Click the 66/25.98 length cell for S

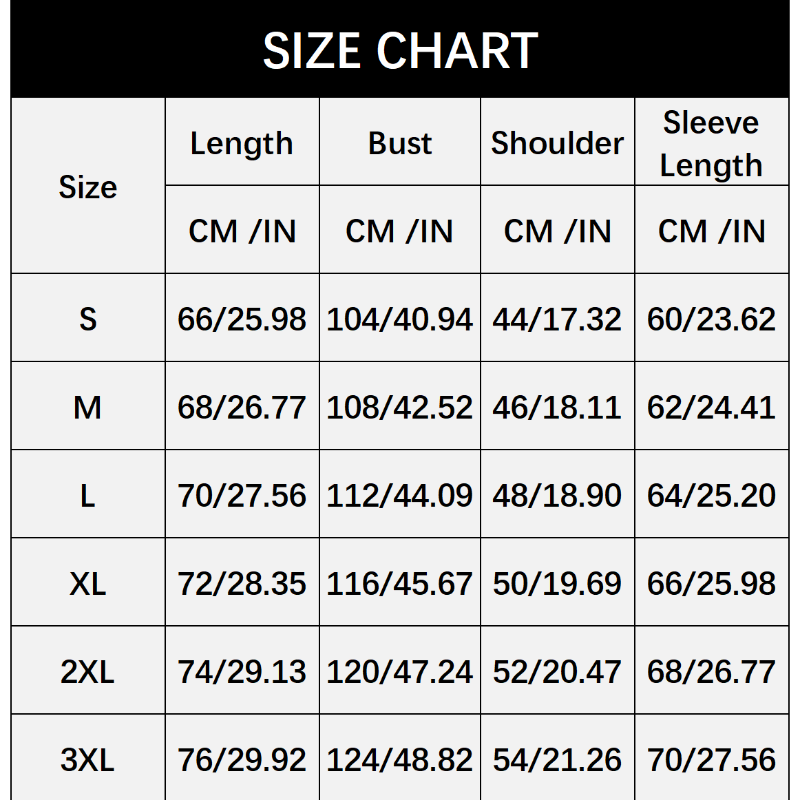point(242,319)
